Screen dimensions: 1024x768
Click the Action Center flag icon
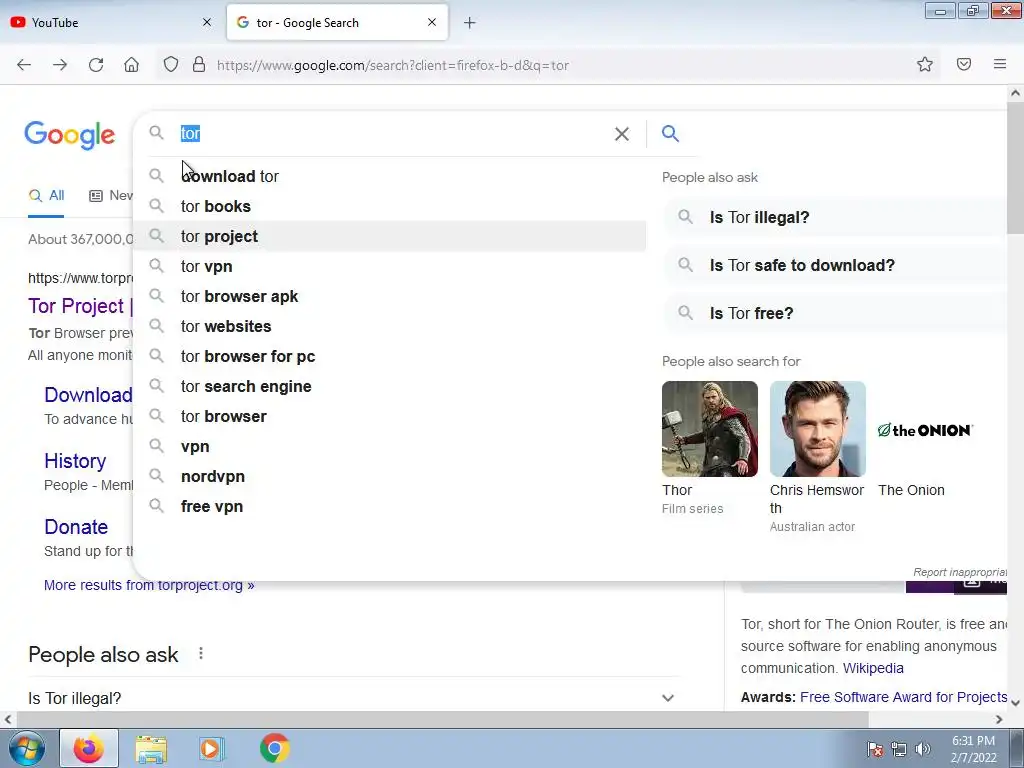[x=875, y=749]
